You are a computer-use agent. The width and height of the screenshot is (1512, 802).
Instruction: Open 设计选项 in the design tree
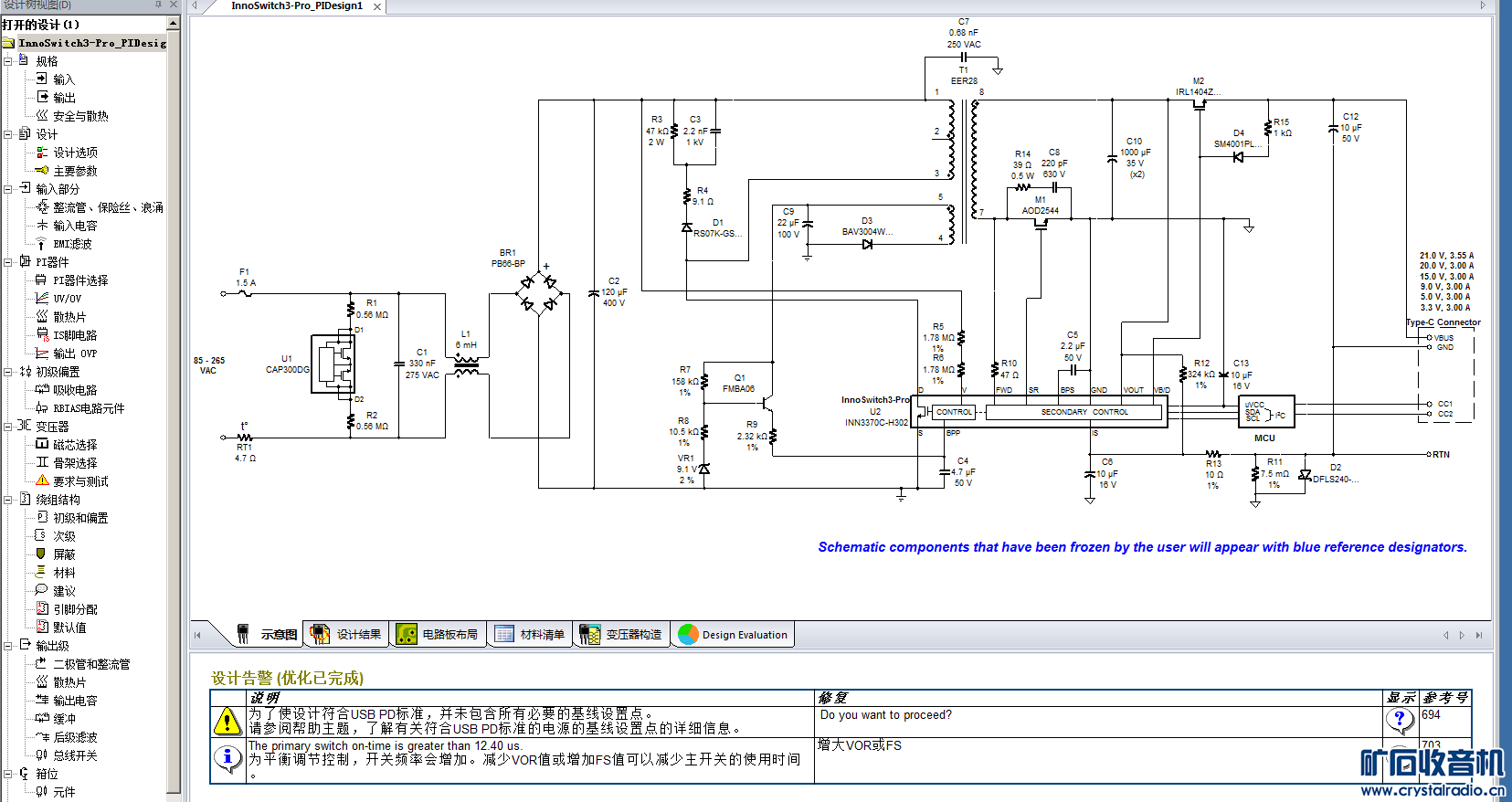pyautogui.click(x=75, y=153)
